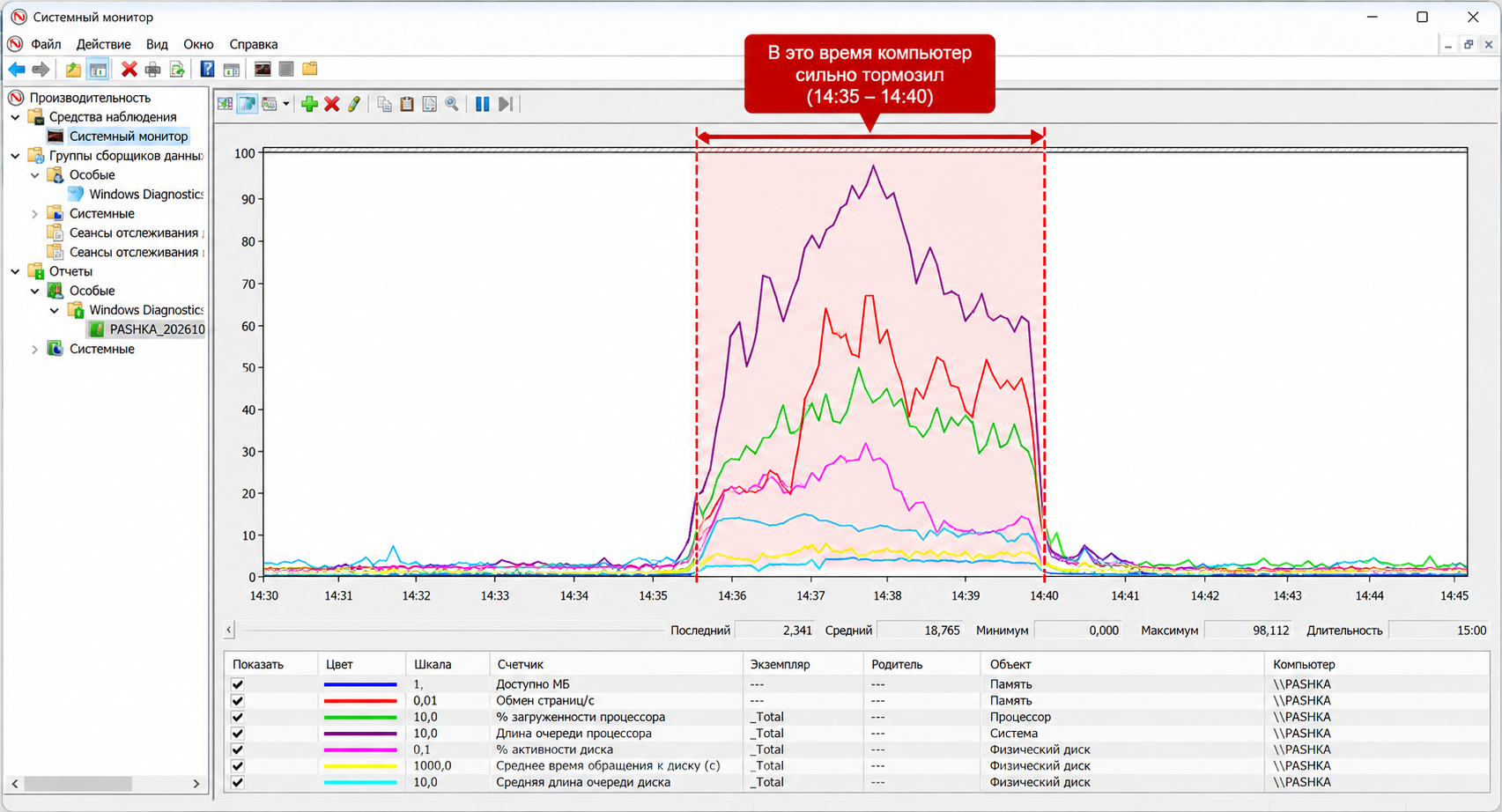Delete selected counter with red X in graph toolbar
This screenshot has width=1502, height=812.
(332, 104)
